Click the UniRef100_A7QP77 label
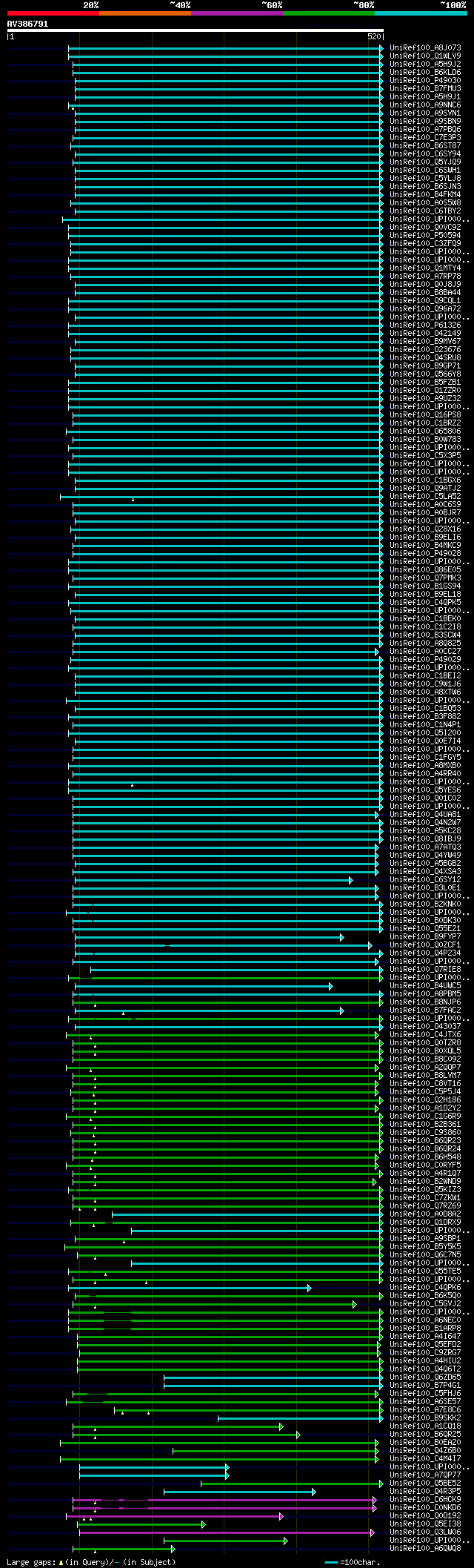474x1568 pixels. (x=425, y=1475)
